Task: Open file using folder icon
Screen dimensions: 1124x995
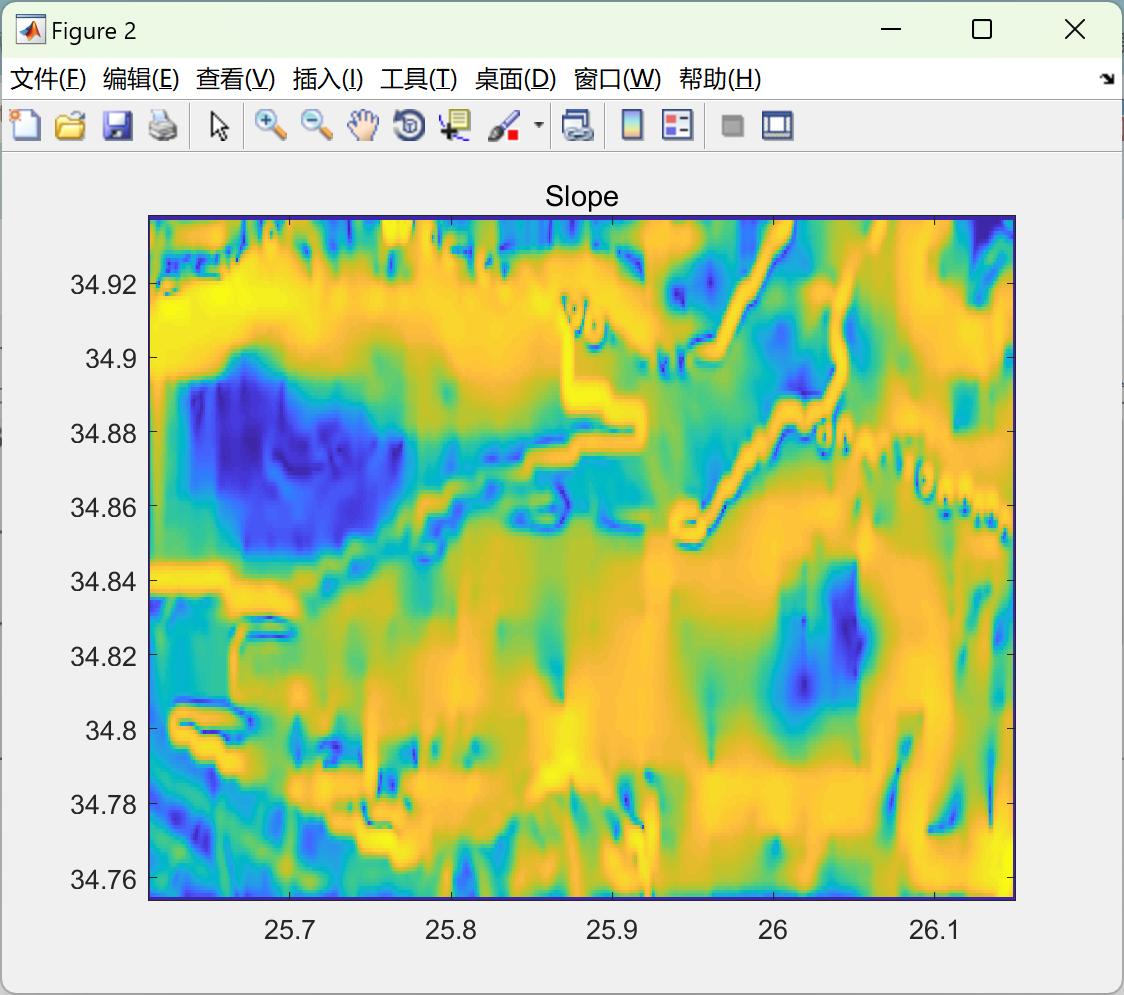Action: [x=70, y=125]
